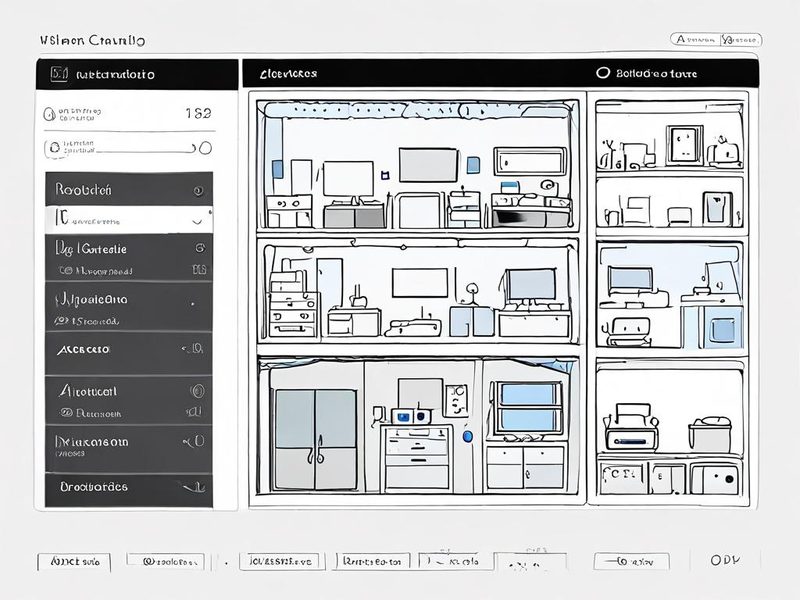Open the white dropdown row's chevron under Rooutcn
The height and width of the screenshot is (600, 800).
point(197,221)
